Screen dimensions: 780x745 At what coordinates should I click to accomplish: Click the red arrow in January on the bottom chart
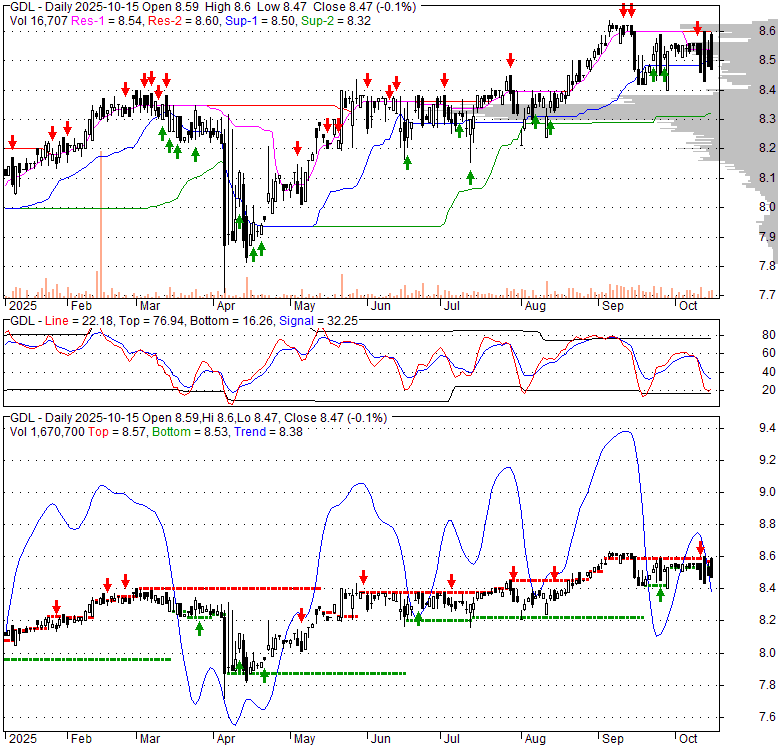[56, 607]
